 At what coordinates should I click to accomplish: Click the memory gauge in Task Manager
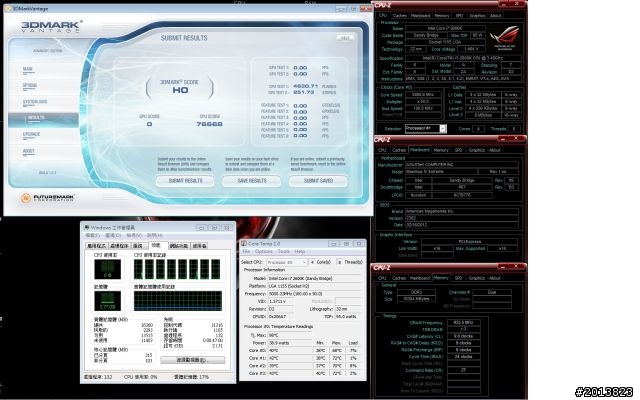point(107,301)
